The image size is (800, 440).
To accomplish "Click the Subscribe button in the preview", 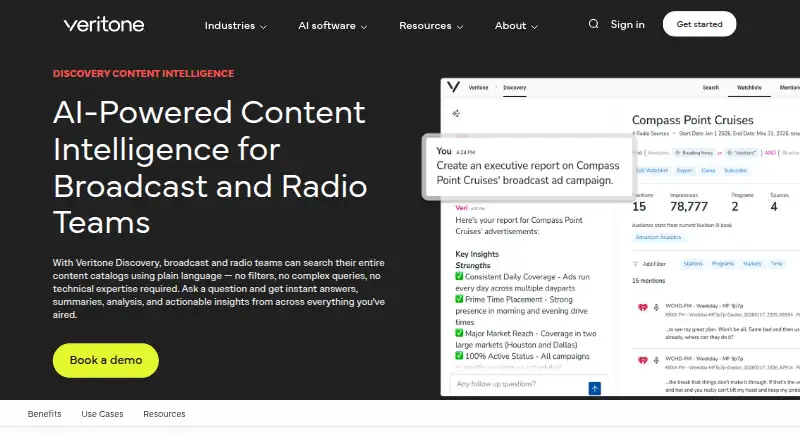I will tap(735, 170).
